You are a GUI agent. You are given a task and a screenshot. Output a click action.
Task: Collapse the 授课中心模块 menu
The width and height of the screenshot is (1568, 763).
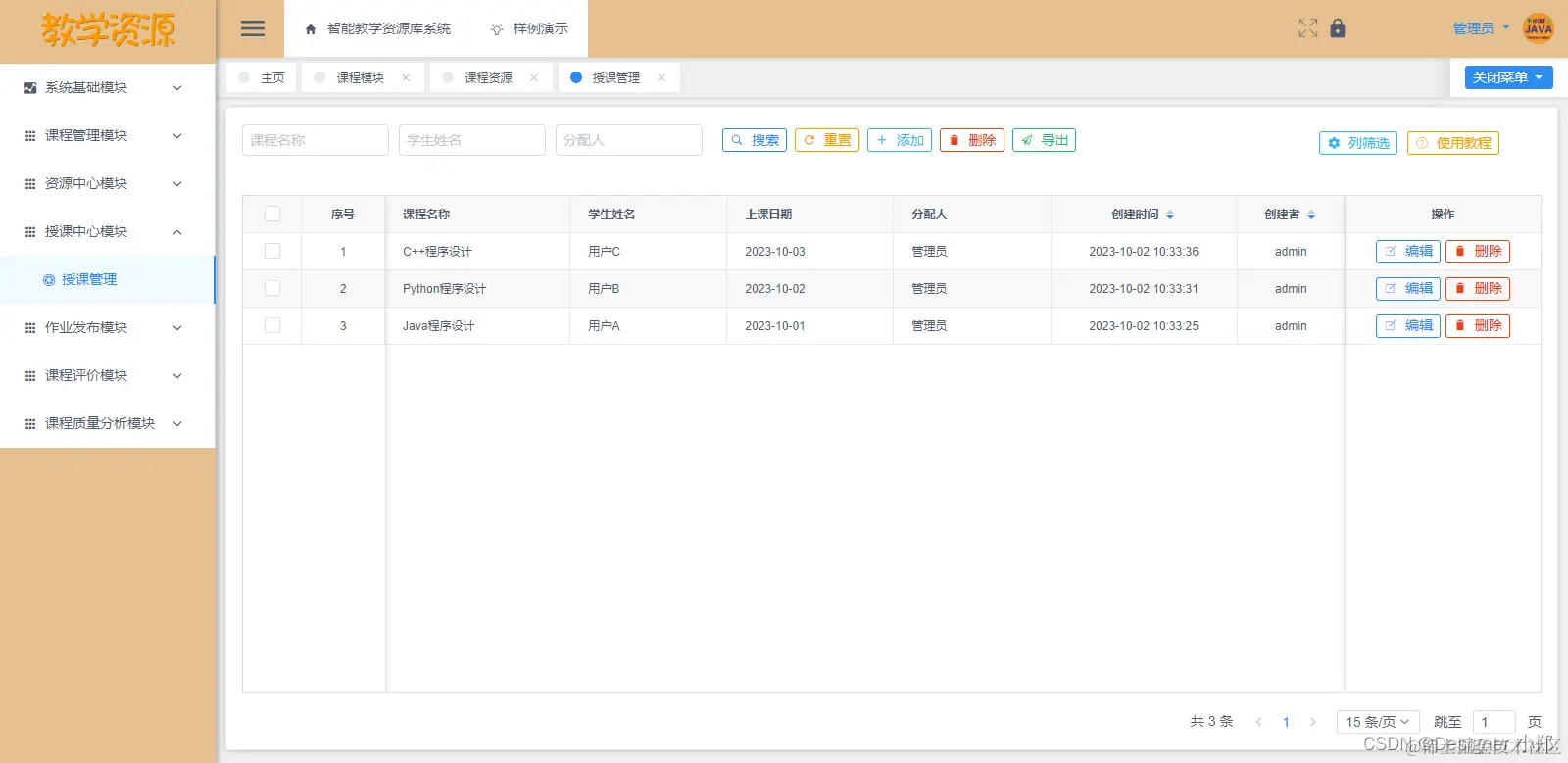coord(108,231)
